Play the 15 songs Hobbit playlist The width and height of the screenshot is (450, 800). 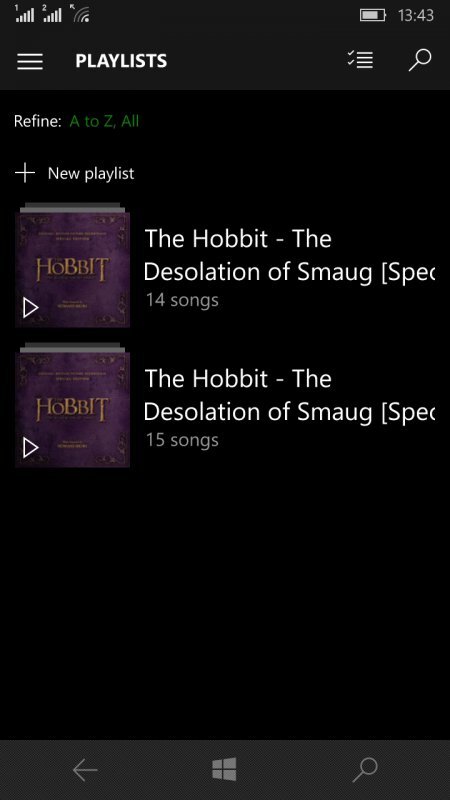pos(31,448)
